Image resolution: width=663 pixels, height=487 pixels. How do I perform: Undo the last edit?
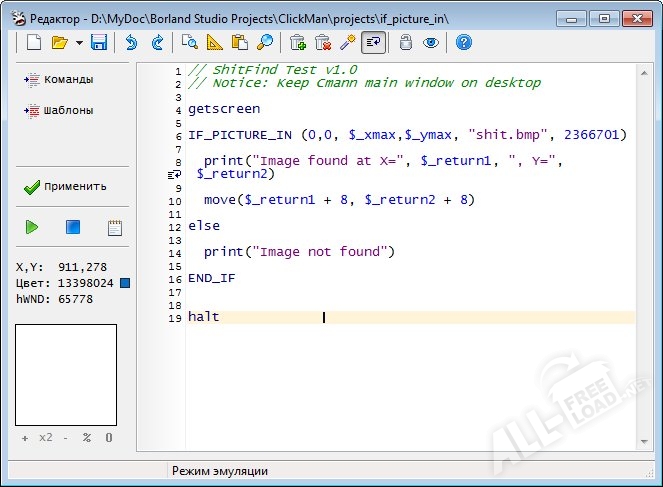(131, 42)
